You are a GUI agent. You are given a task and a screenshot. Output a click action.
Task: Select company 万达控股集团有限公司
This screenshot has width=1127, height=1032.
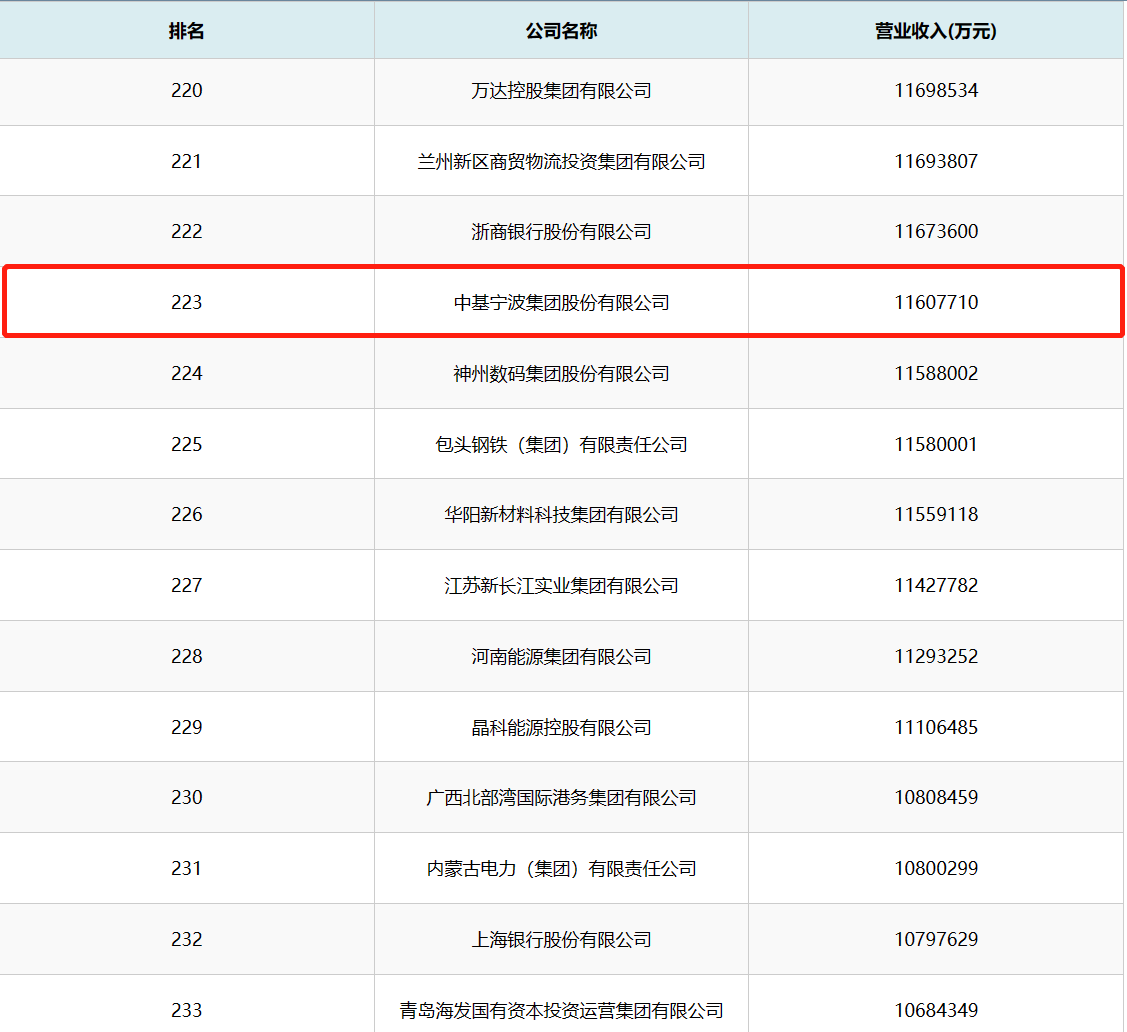561,91
